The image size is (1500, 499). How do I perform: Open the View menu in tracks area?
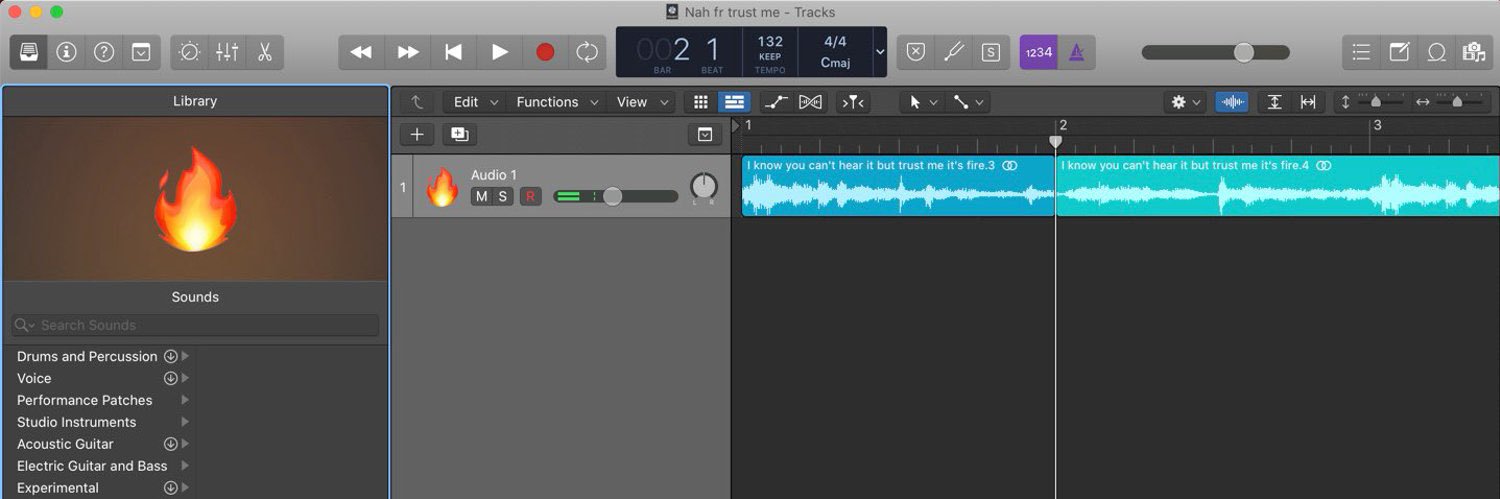(643, 102)
